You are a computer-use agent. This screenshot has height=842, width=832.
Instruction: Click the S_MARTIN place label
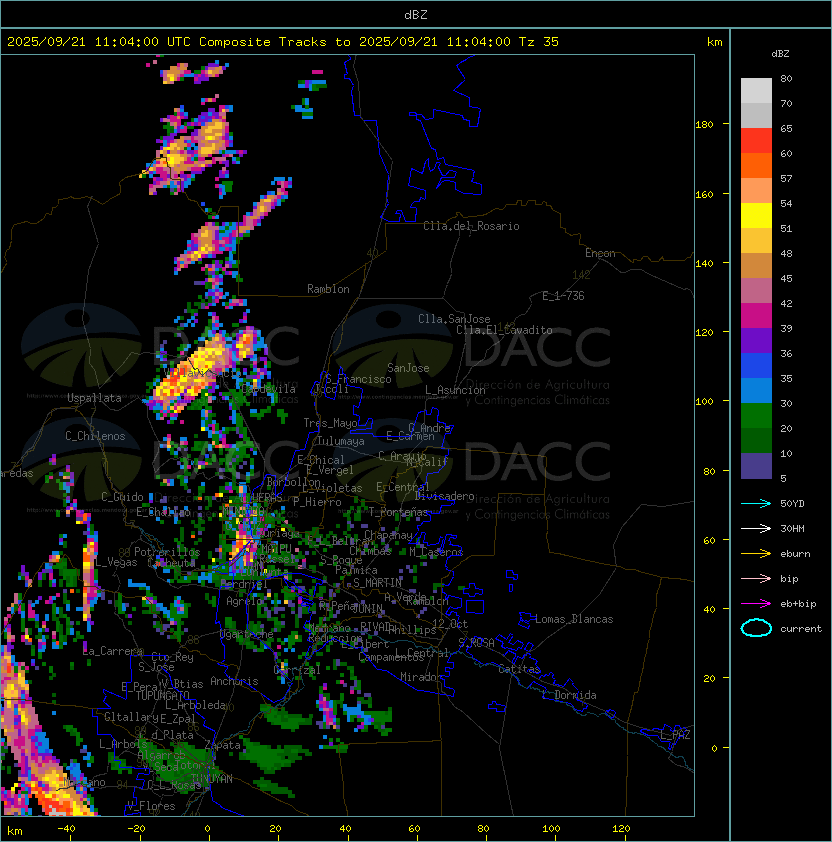click(x=377, y=583)
